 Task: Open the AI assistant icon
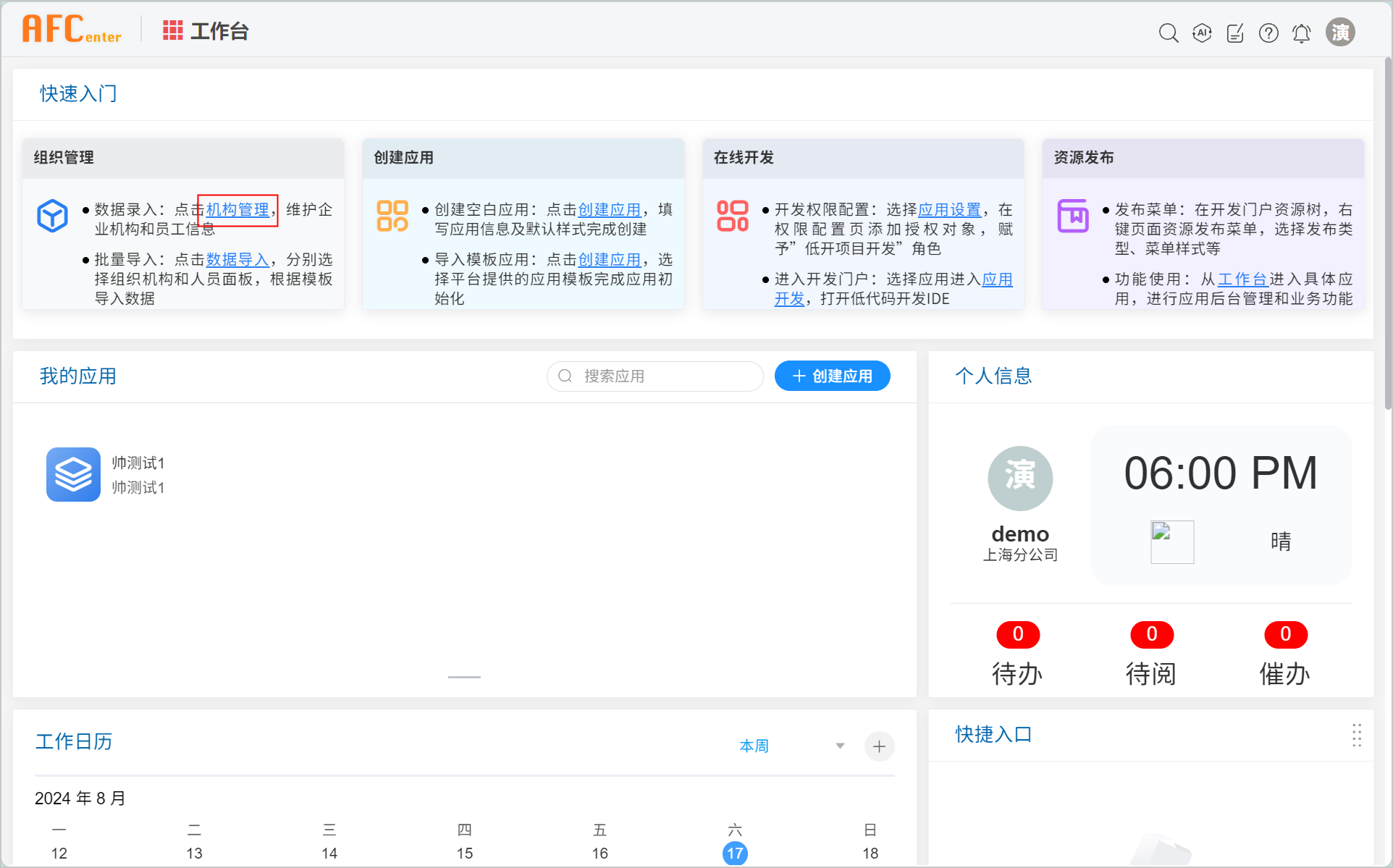(1202, 33)
